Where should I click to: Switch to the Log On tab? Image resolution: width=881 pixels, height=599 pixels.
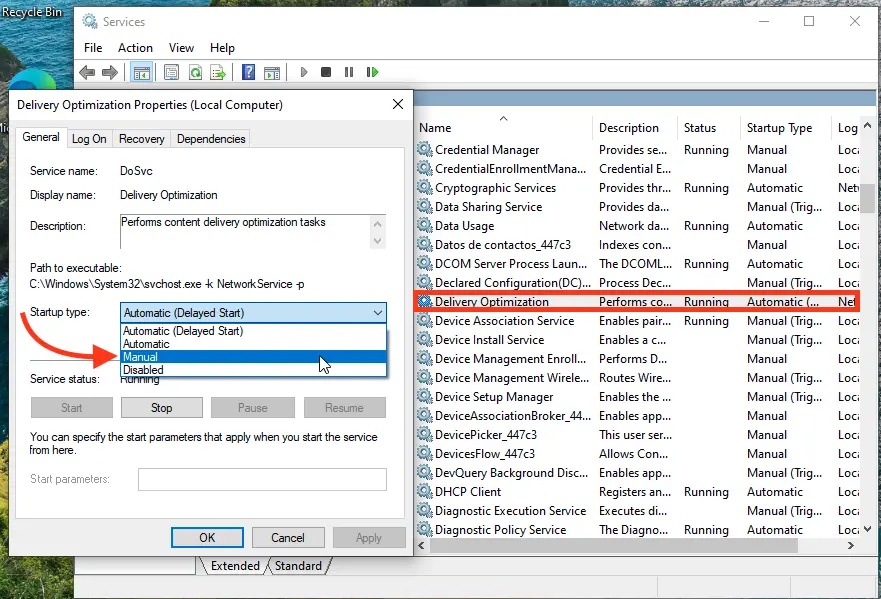89,139
